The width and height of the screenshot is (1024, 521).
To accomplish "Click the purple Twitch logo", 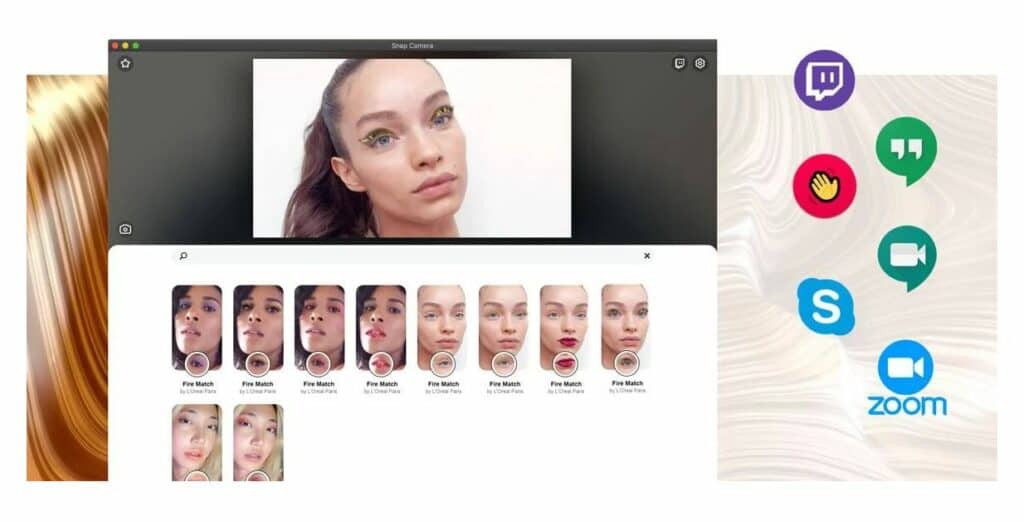I will tap(824, 80).
